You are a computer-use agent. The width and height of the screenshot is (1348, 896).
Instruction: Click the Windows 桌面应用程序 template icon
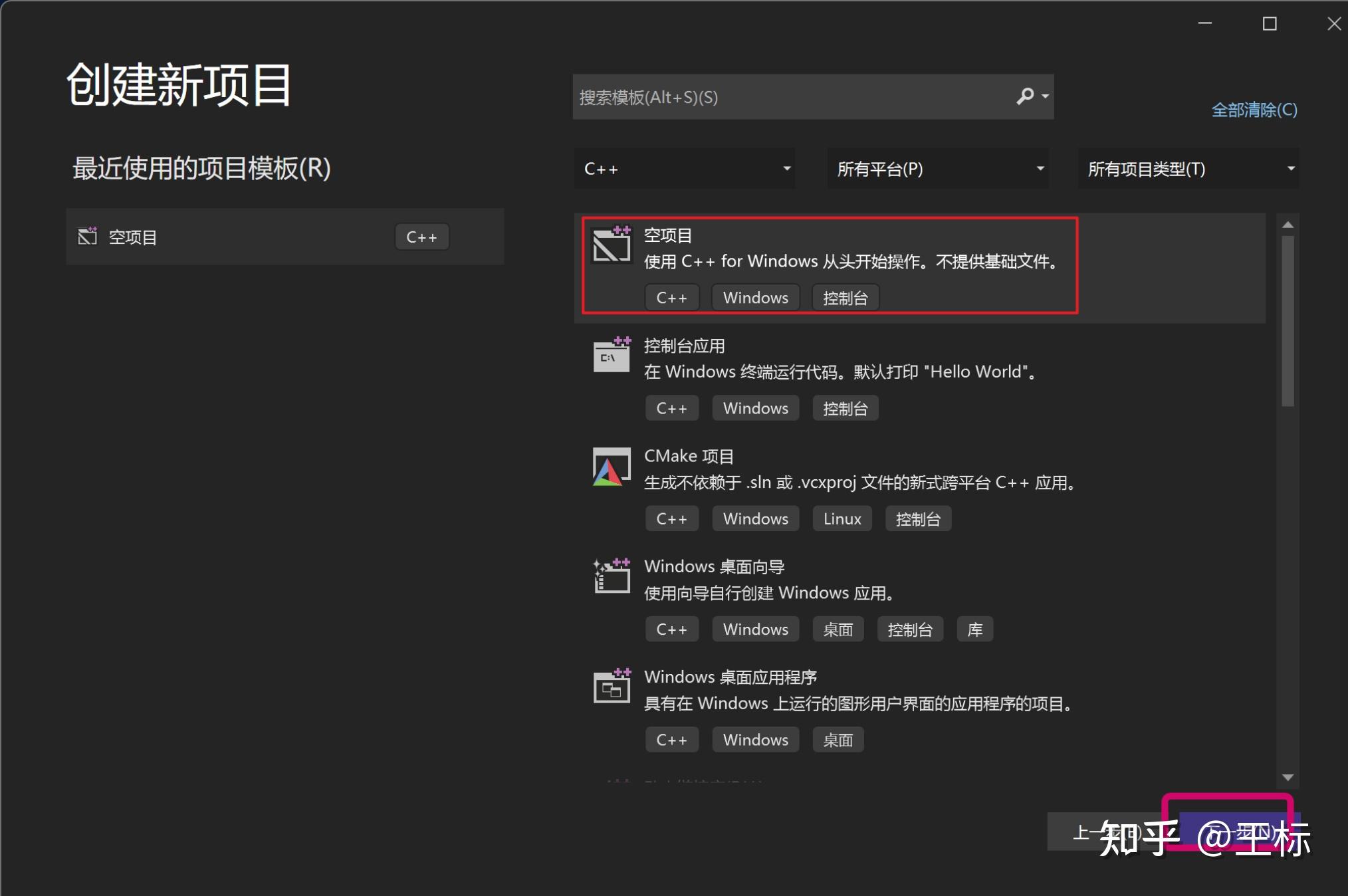point(611,687)
